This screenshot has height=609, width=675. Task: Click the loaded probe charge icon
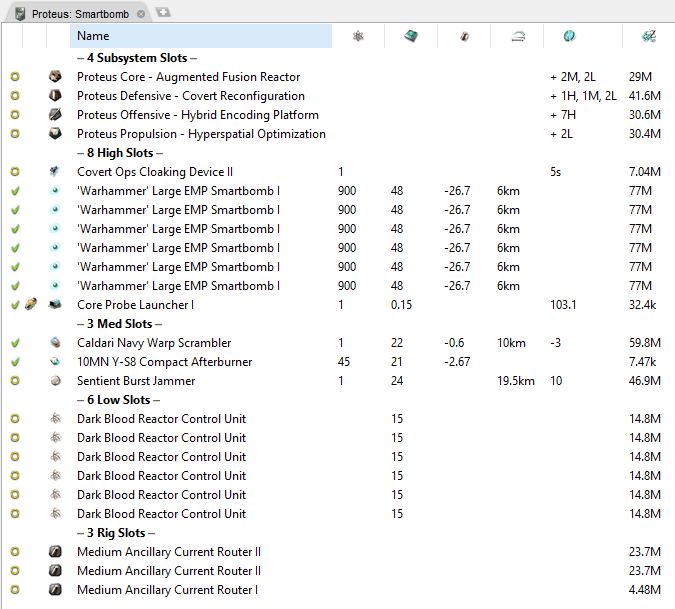31,305
